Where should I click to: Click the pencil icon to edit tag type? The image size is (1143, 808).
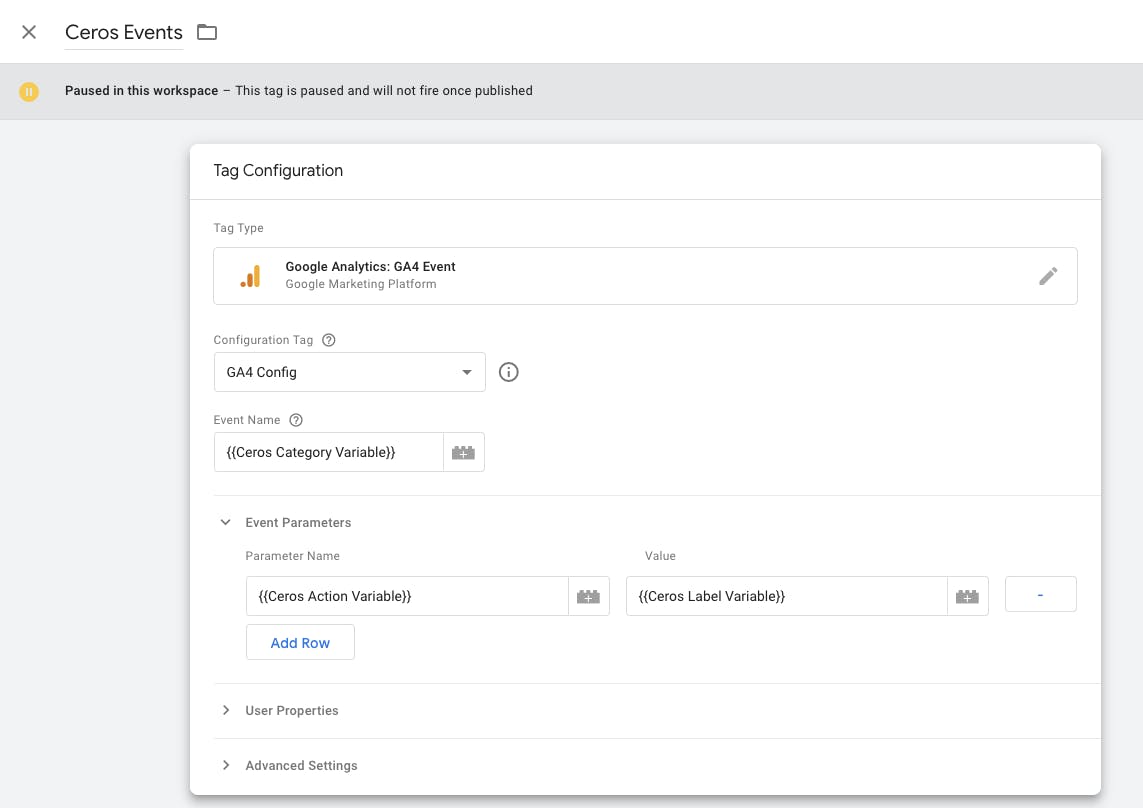click(x=1047, y=276)
